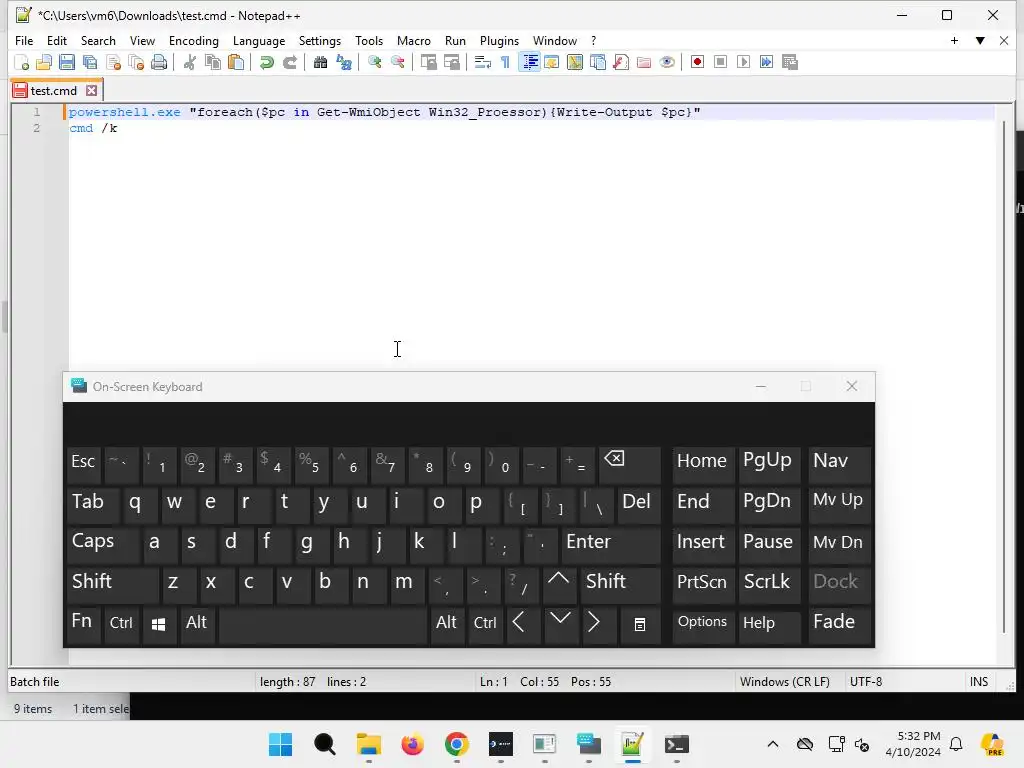This screenshot has width=1024, height=768.
Task: Click the Open file toolbar icon
Action: (44, 62)
